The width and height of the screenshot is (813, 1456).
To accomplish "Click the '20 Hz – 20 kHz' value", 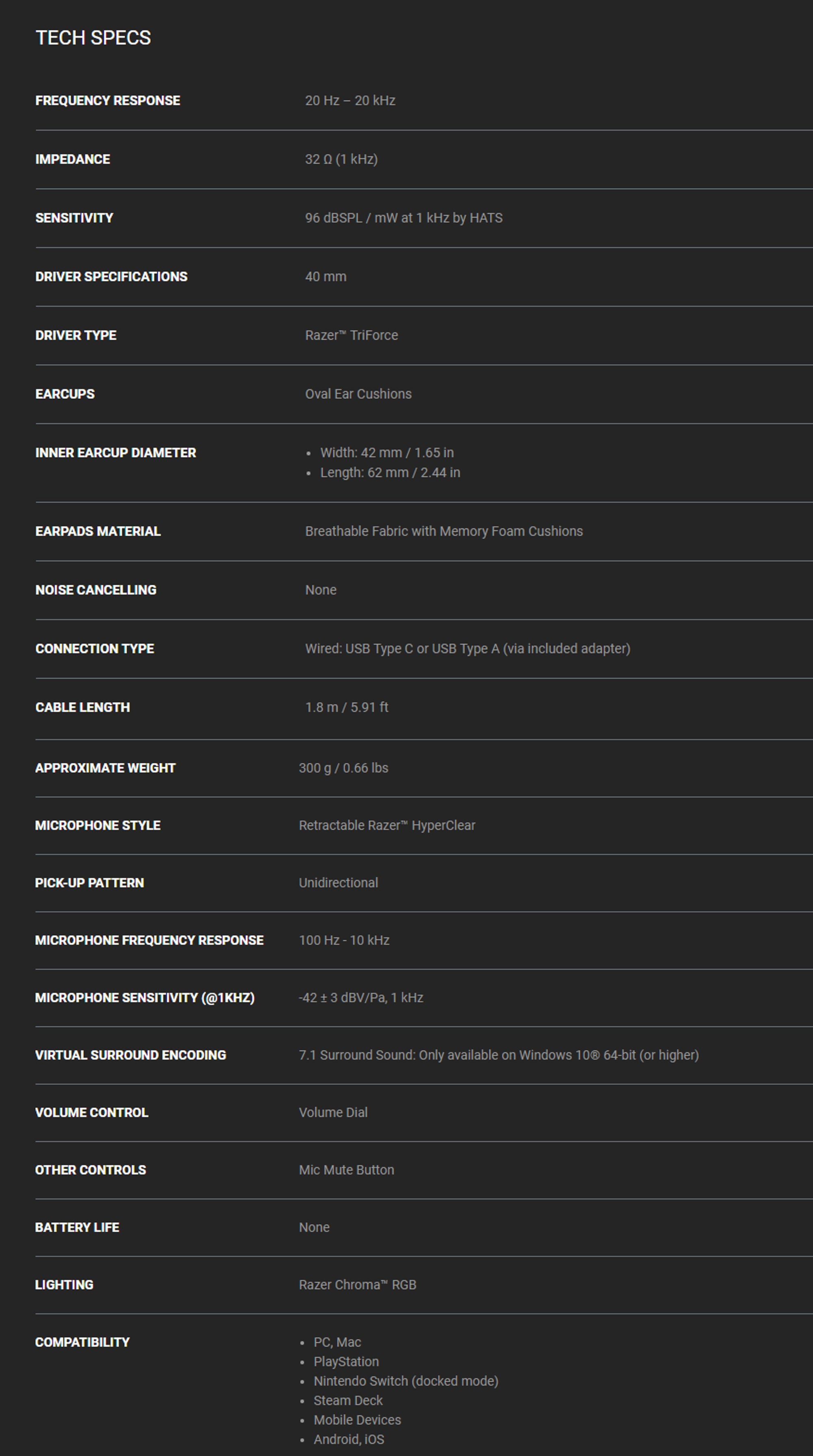I will (350, 101).
